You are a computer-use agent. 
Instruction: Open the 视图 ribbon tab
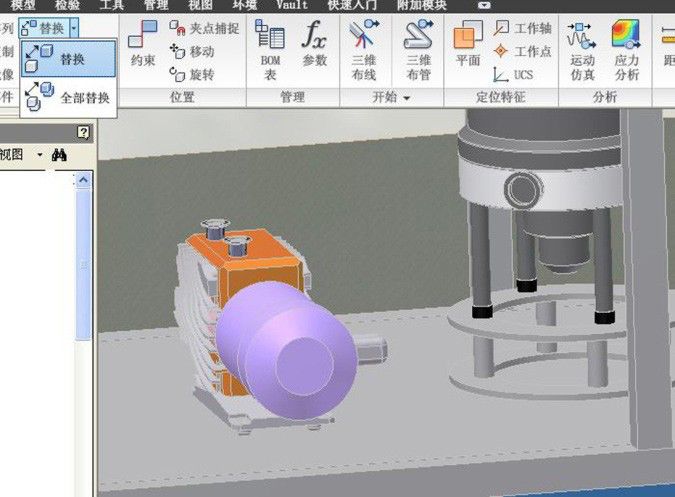tap(200, 5)
